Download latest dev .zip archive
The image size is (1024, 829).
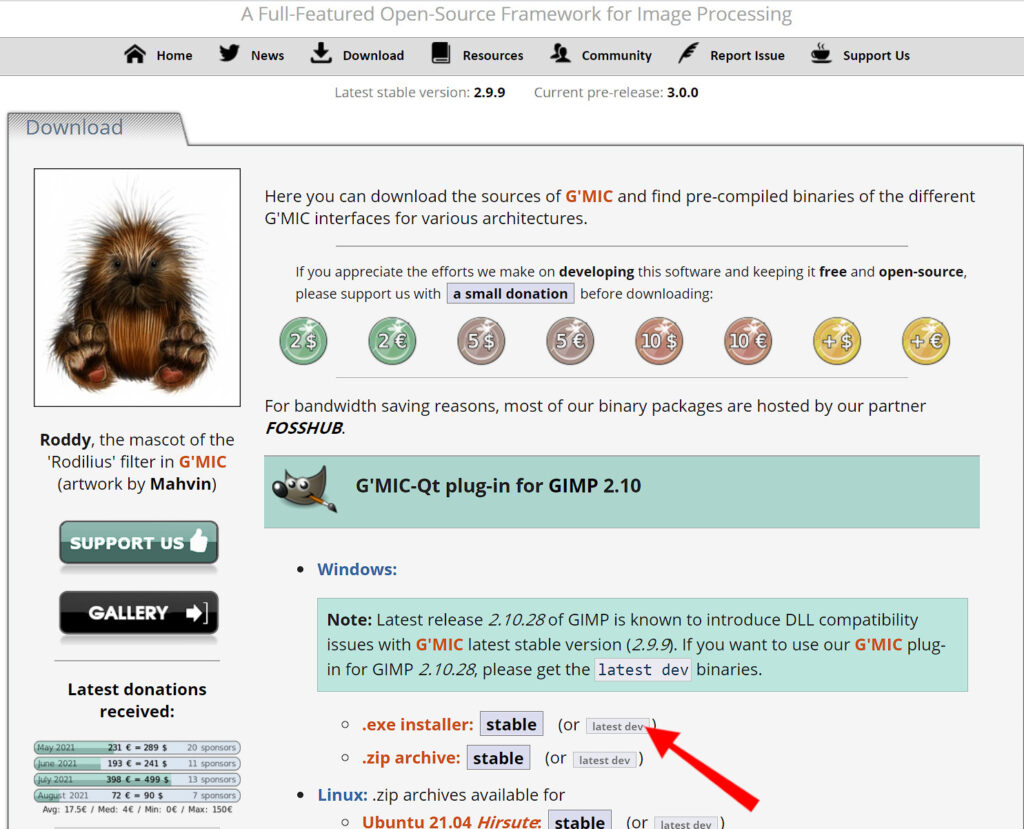point(604,760)
